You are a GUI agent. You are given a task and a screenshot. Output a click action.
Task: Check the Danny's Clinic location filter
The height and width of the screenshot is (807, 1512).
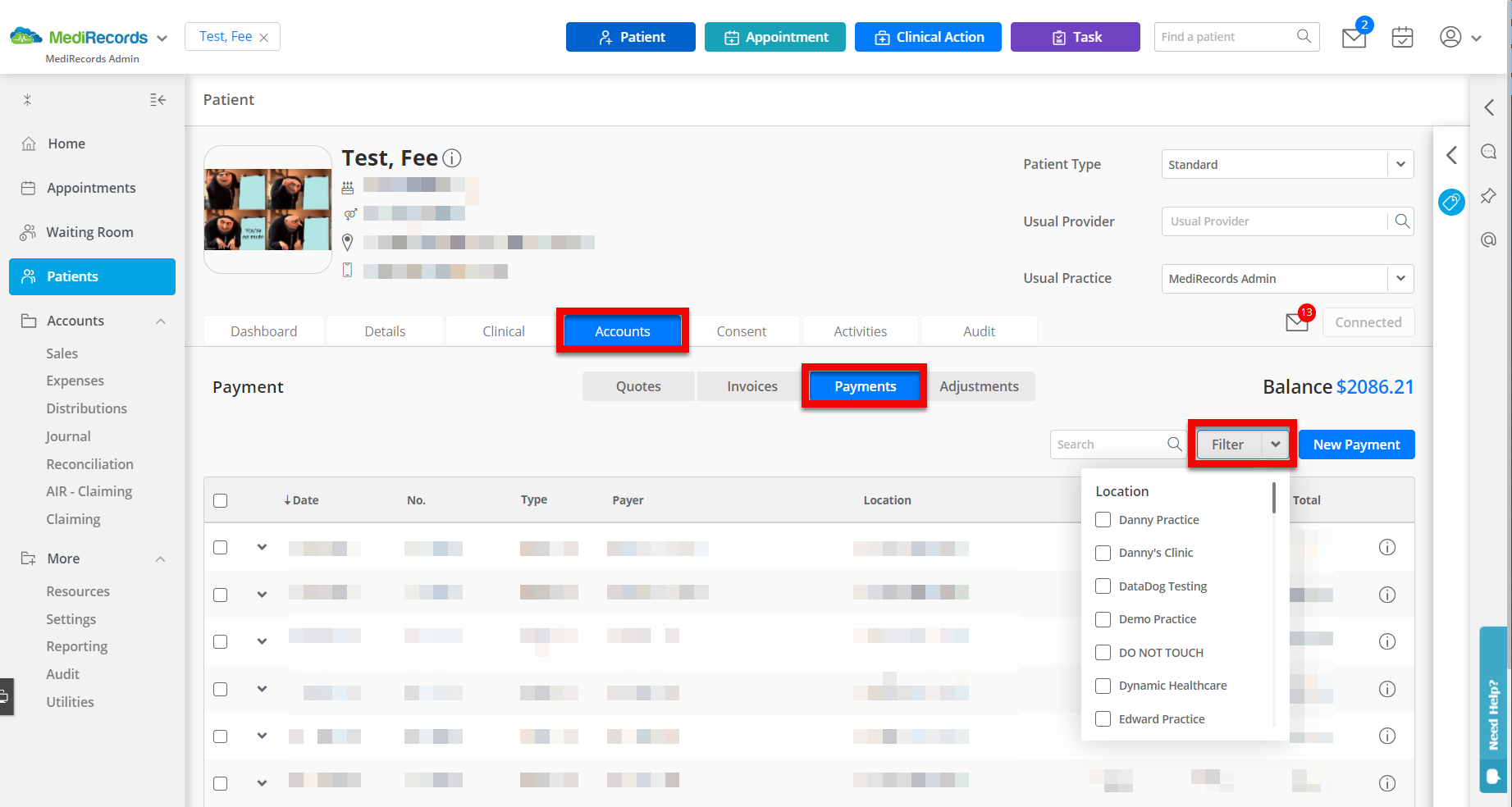pyautogui.click(x=1103, y=553)
